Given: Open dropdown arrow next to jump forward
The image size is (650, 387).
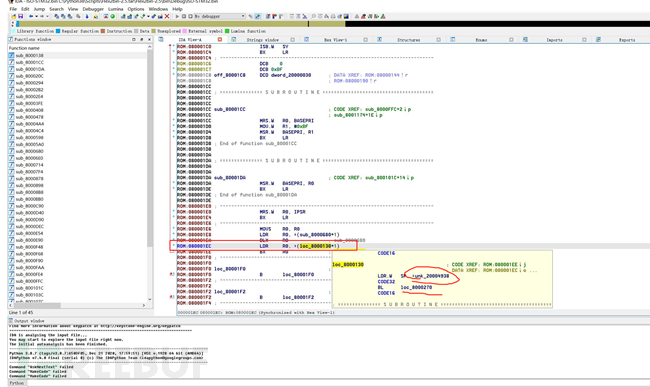Looking at the screenshot, I should click(x=47, y=17).
